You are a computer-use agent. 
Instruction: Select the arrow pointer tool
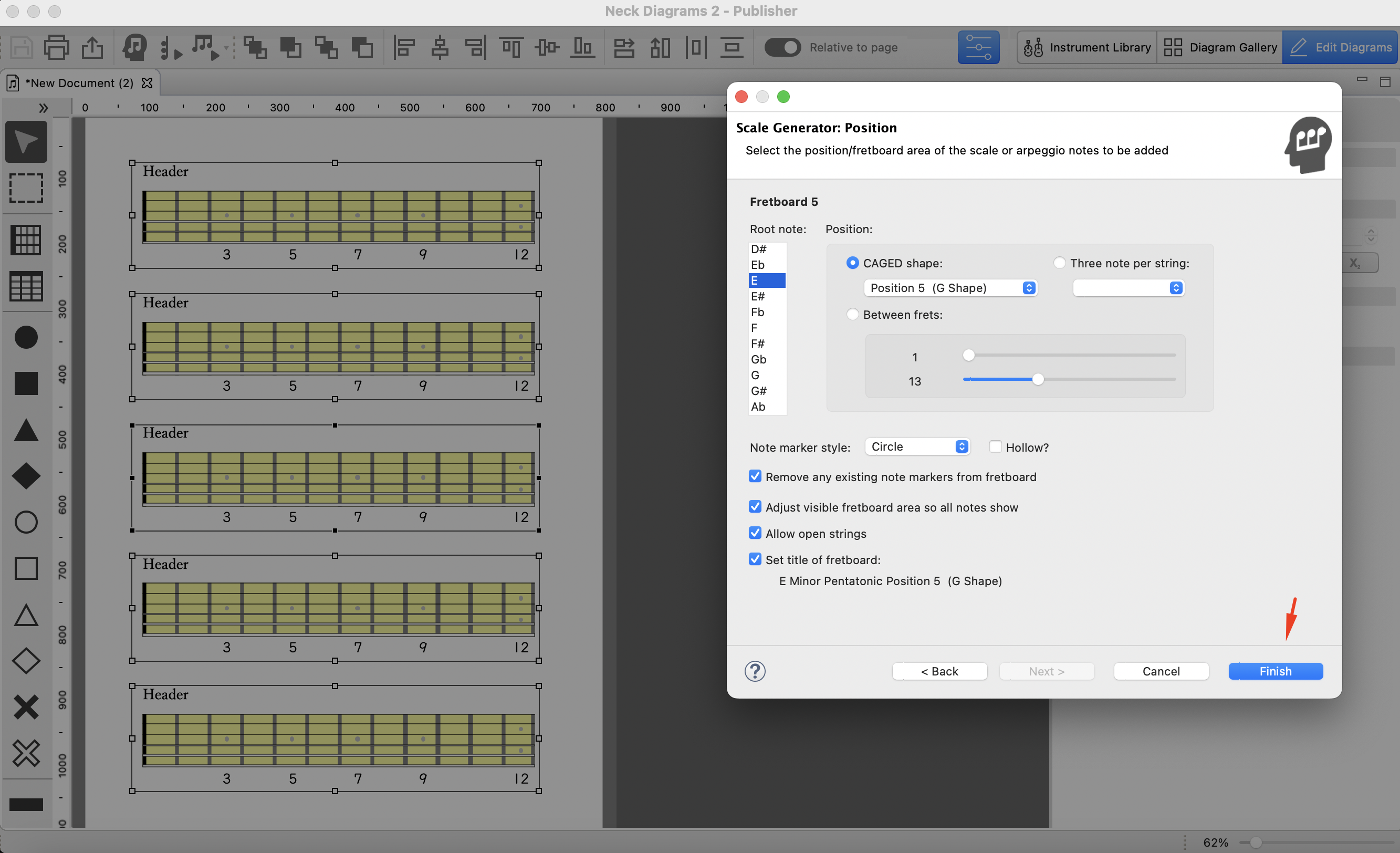pyautogui.click(x=26, y=141)
